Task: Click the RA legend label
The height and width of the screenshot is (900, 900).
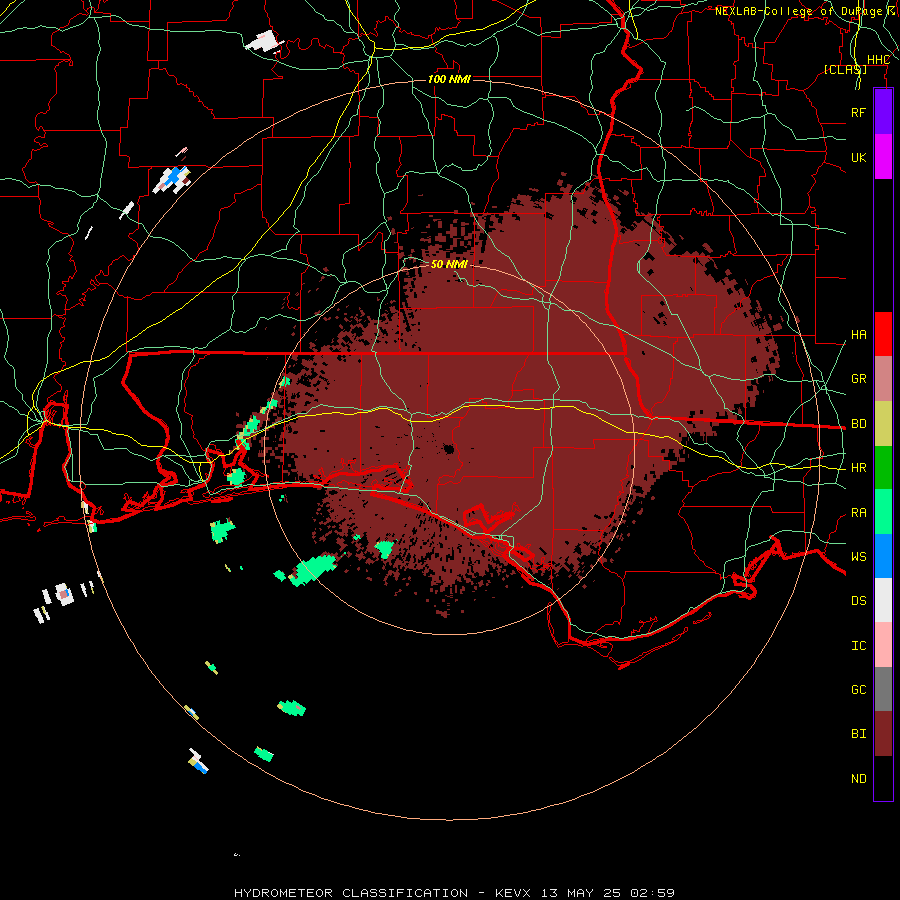Action: click(x=858, y=513)
